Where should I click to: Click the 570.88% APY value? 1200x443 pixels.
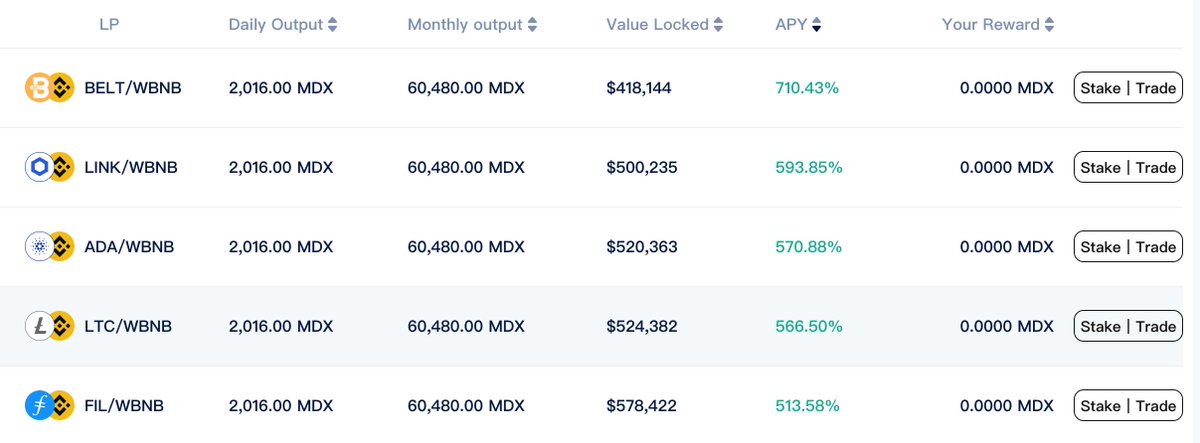click(809, 247)
